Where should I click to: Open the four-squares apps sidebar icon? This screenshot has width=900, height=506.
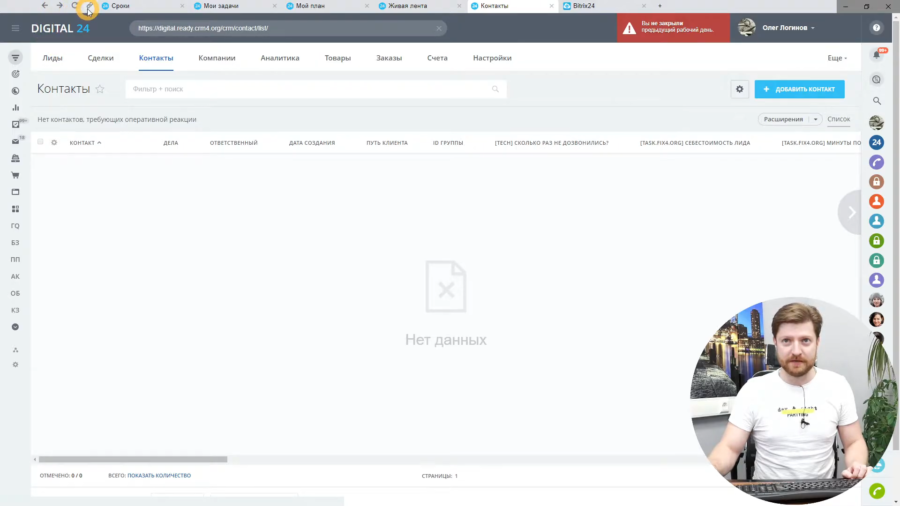(x=15, y=209)
